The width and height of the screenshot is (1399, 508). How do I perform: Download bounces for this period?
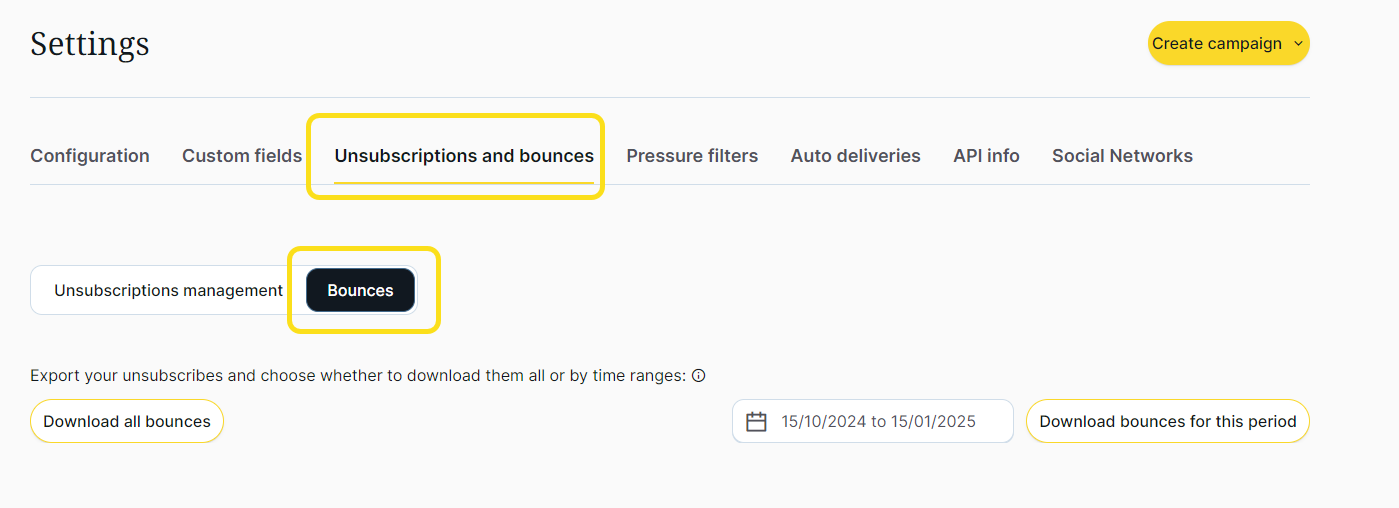1167,422
